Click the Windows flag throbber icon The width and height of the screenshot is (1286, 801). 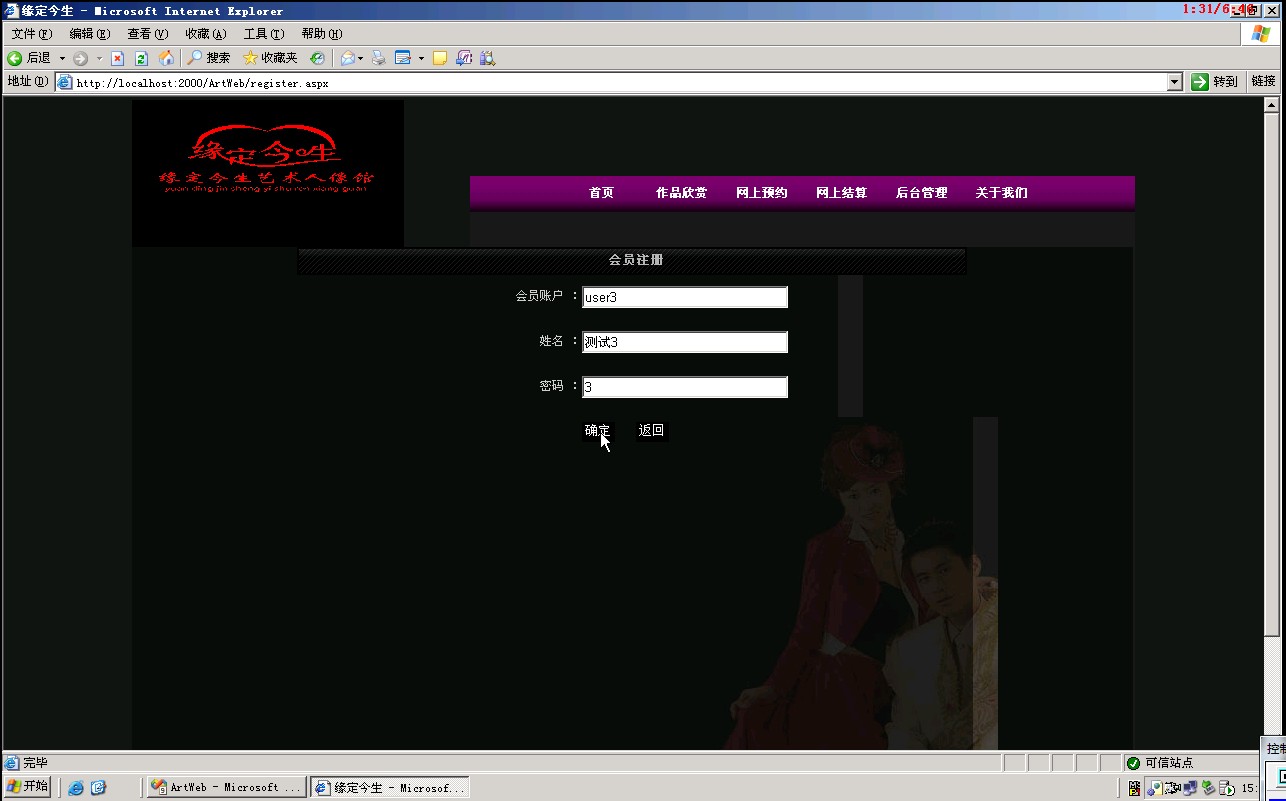point(1262,34)
